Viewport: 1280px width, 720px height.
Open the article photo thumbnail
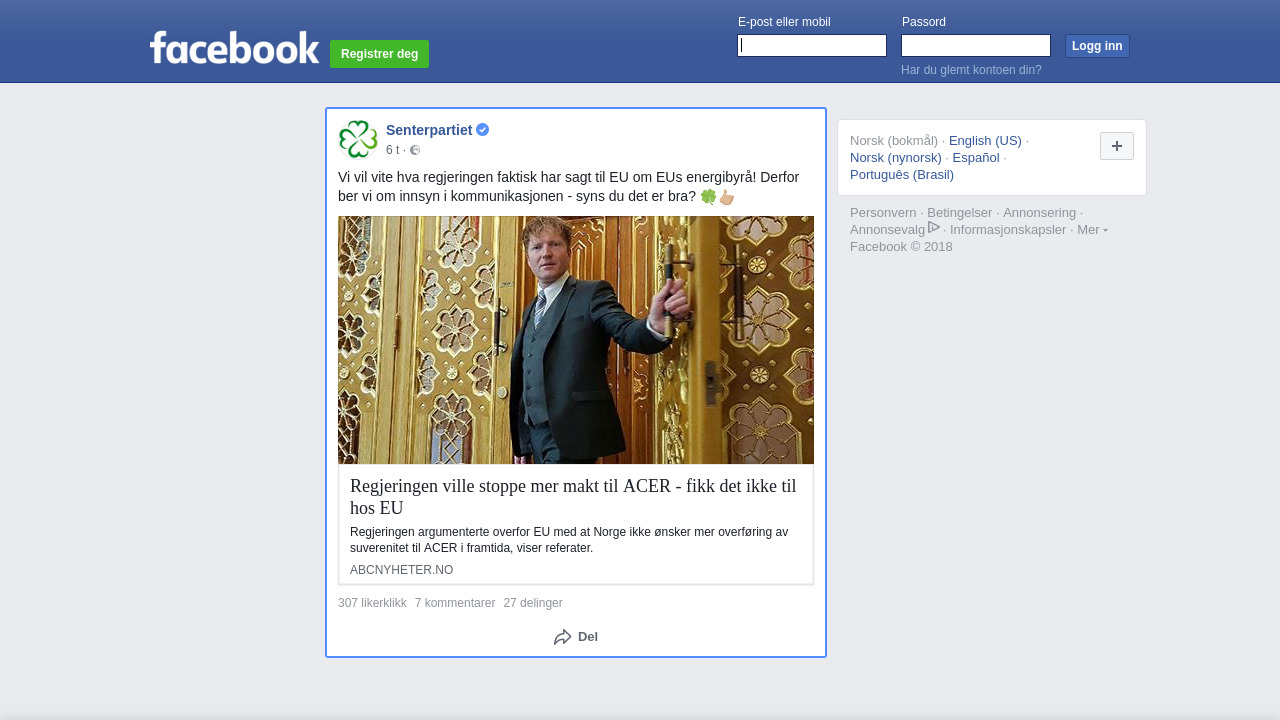click(x=576, y=340)
